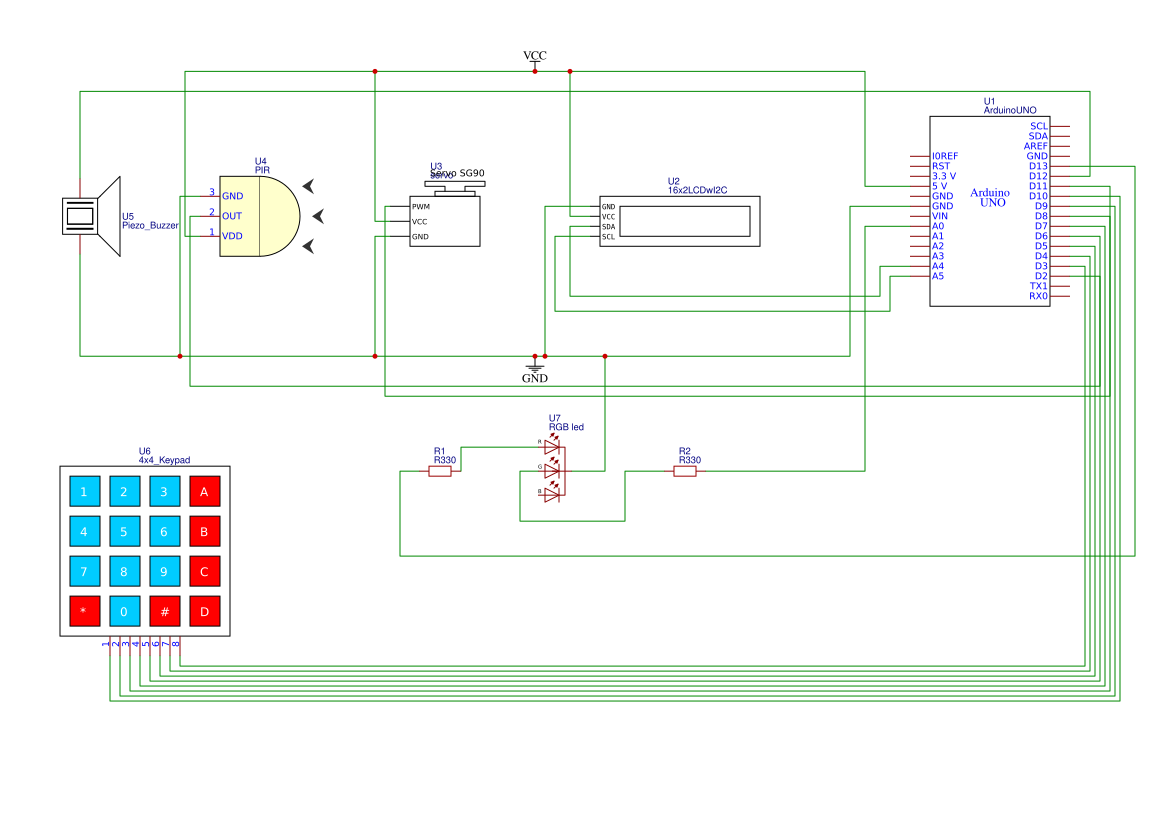The width and height of the screenshot is (1169, 826).
Task: Click the blue LED diode of RGB led
Action: click(x=552, y=494)
